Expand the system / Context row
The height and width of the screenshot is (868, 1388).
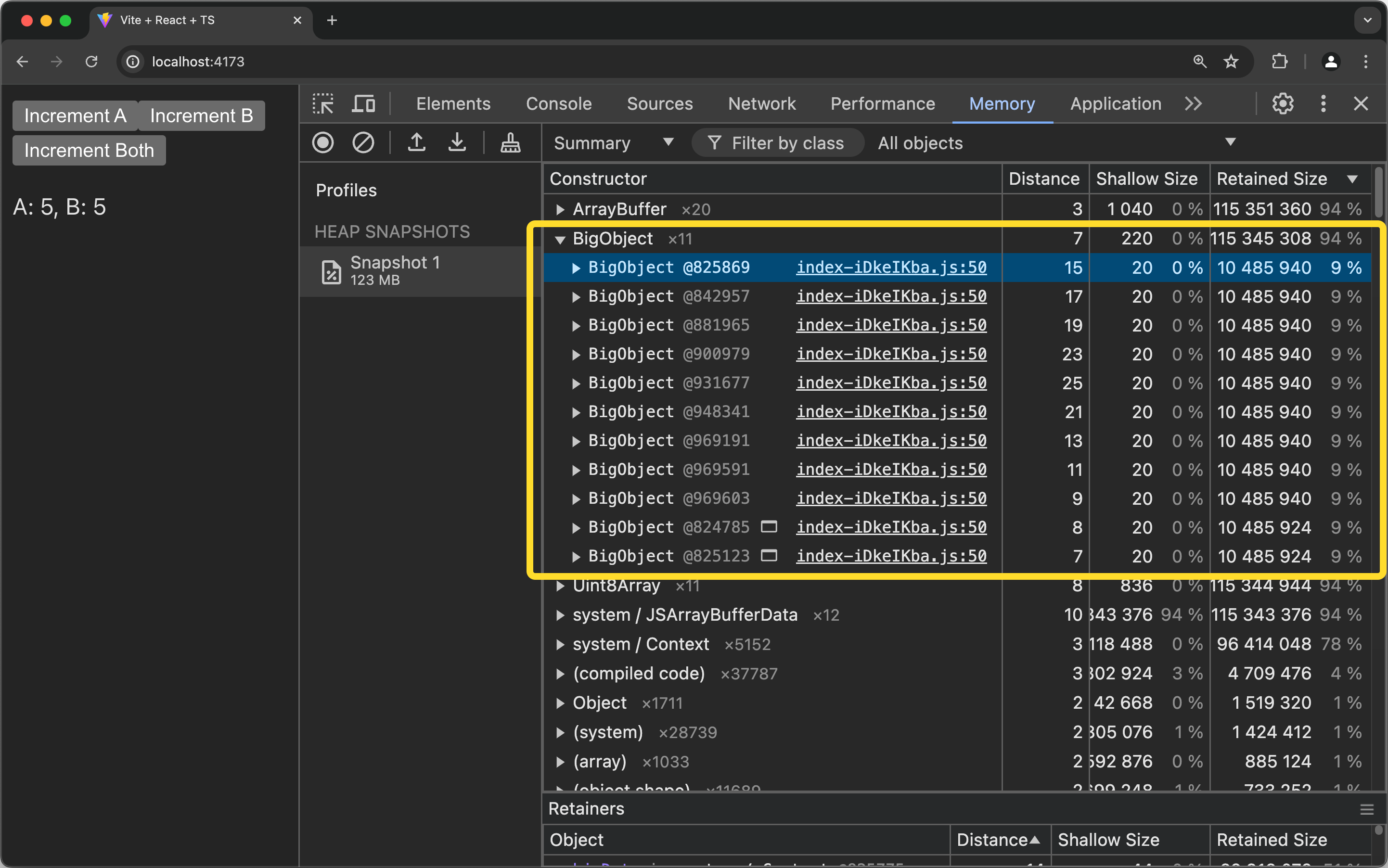[x=560, y=645]
